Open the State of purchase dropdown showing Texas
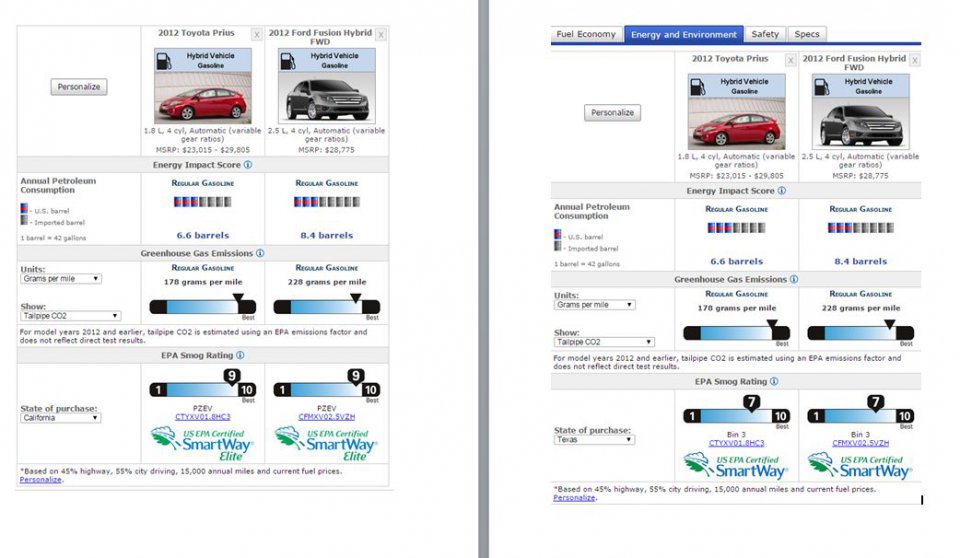The width and height of the screenshot is (960, 558). (x=594, y=439)
